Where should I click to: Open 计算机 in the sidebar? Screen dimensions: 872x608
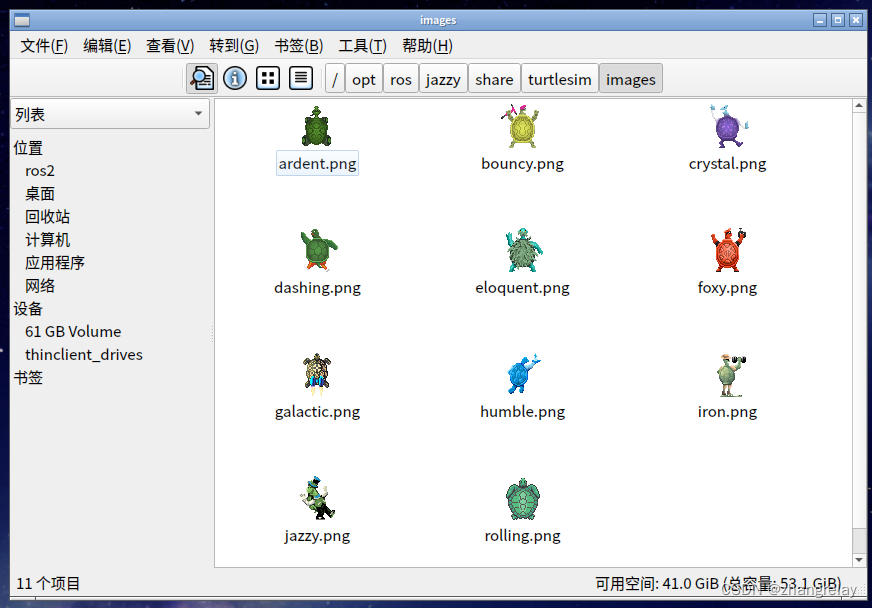tap(48, 240)
